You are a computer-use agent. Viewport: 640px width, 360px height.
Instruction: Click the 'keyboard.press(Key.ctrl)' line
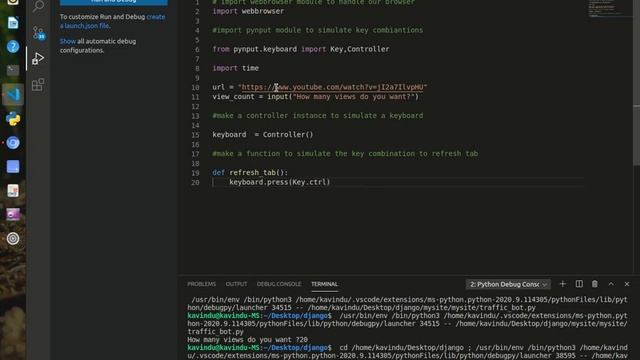(x=280, y=182)
